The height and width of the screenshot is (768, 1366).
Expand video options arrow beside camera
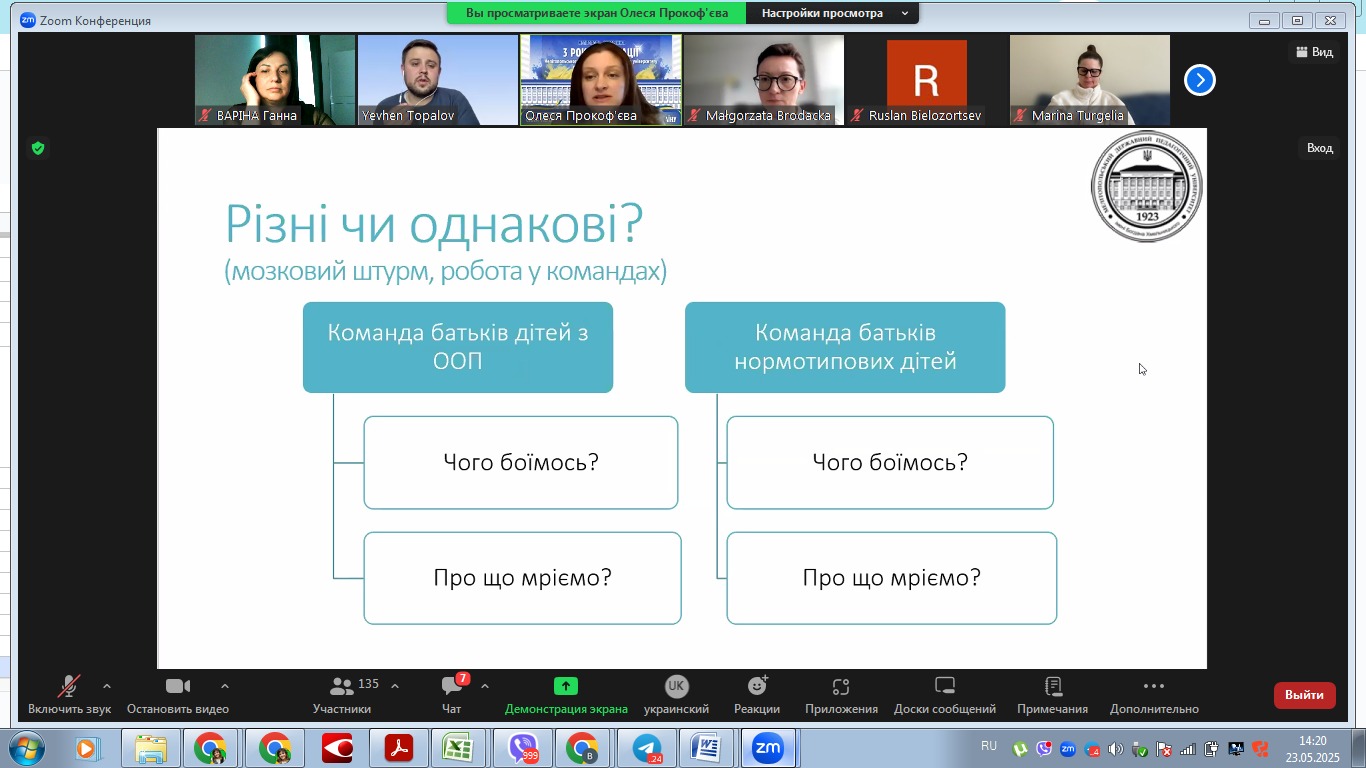pos(225,686)
